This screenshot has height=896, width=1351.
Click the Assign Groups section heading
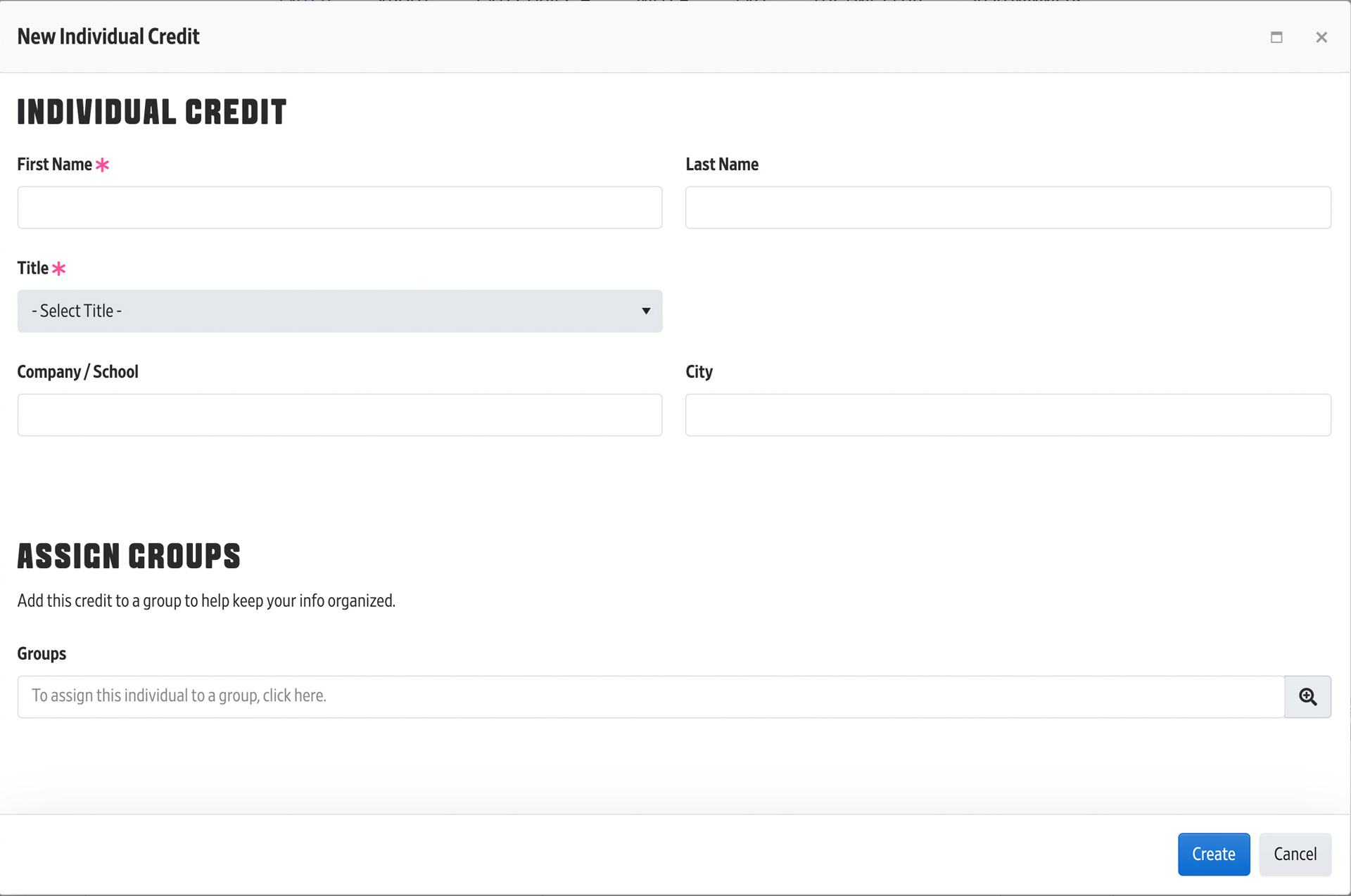point(129,556)
